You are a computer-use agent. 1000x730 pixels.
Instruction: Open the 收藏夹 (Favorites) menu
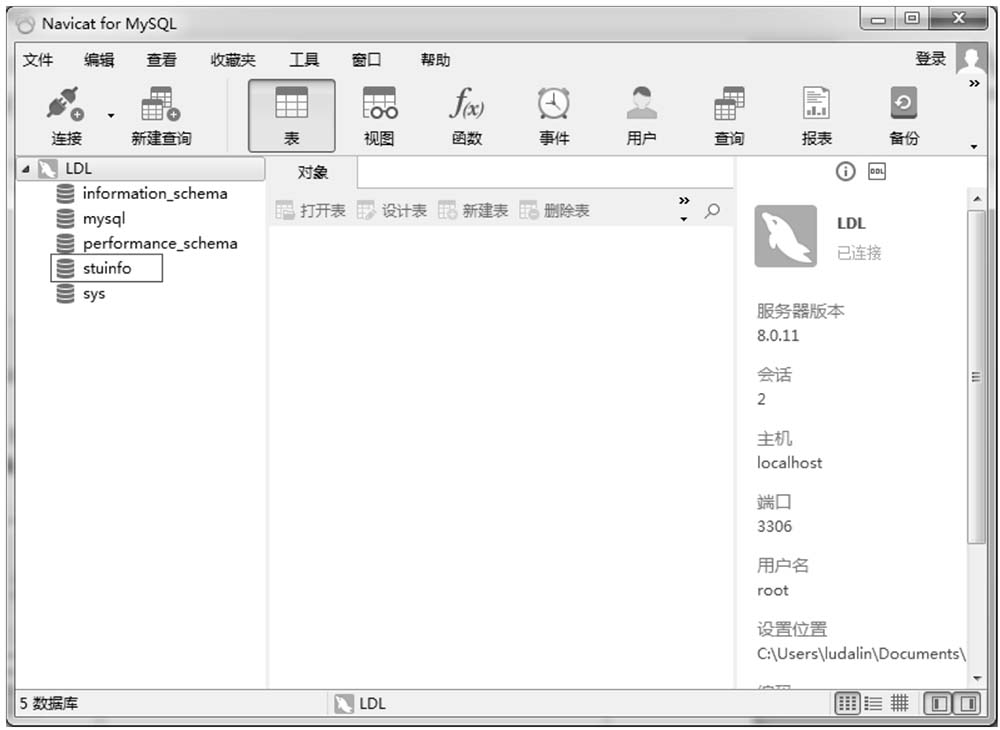pos(233,60)
